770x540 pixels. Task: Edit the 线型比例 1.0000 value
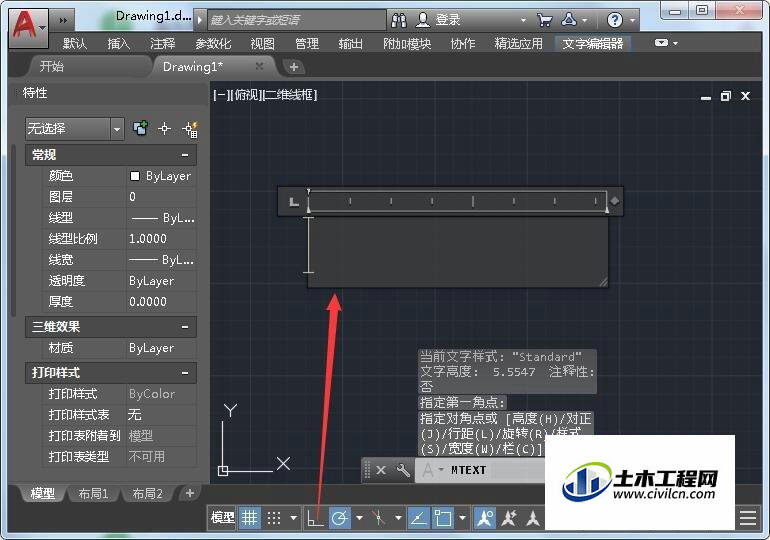[x=161, y=239]
